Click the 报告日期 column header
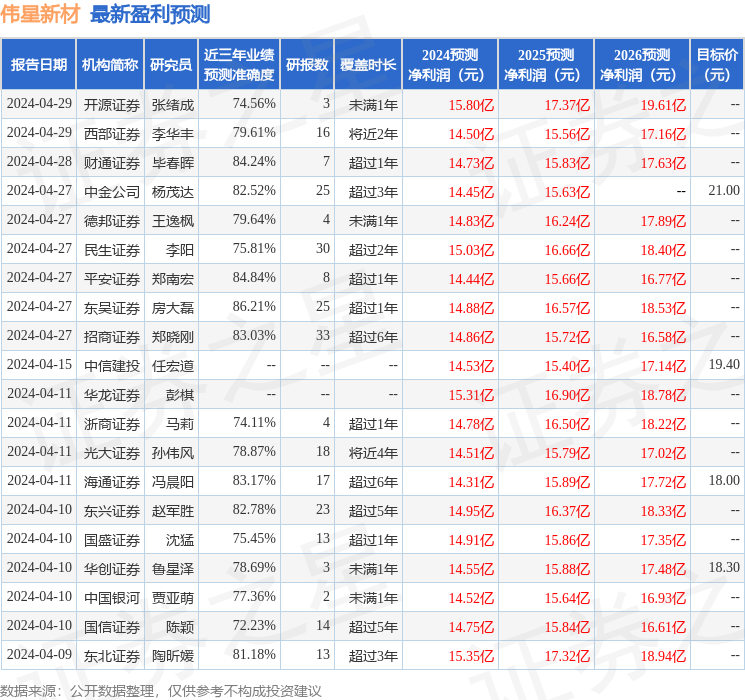Viewport: 745px width, 700px height. point(38,64)
